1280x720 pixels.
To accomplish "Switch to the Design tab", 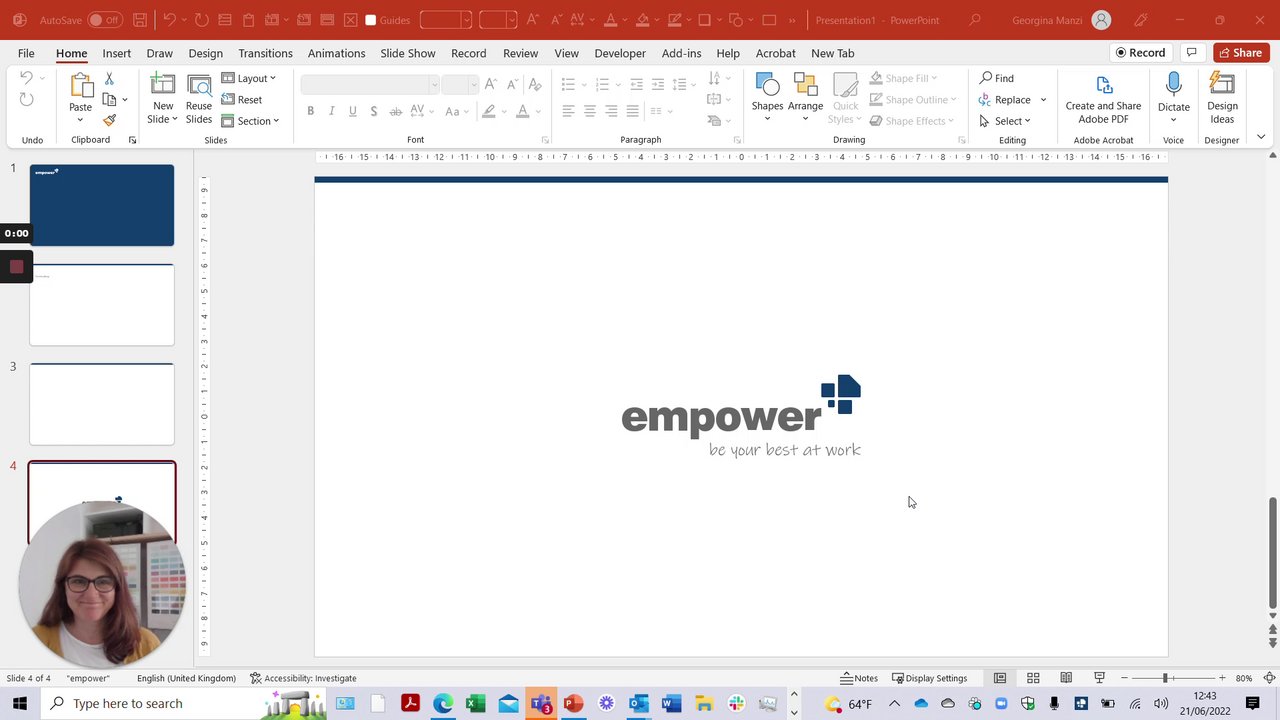I will [x=205, y=53].
